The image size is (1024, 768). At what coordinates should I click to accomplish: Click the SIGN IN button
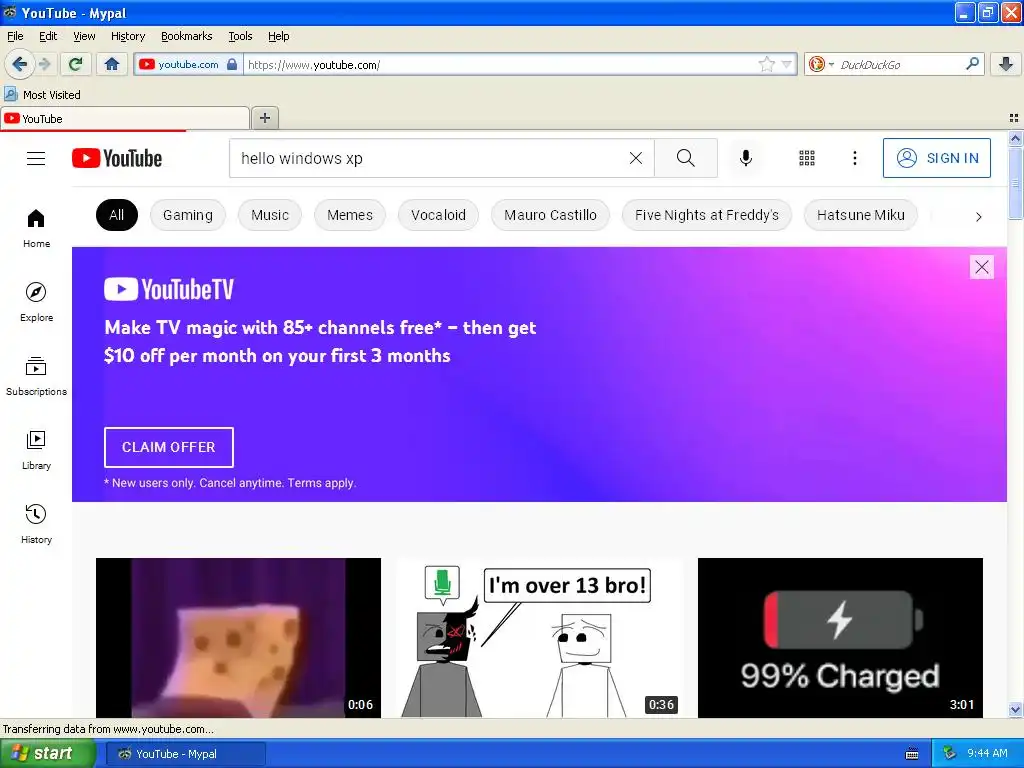[936, 158]
